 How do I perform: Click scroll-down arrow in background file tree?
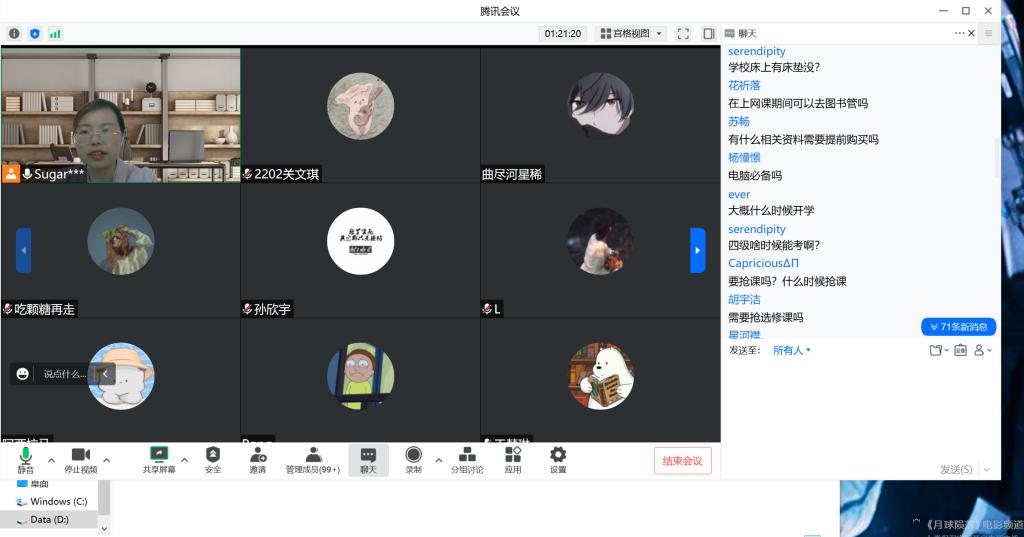pos(104,529)
